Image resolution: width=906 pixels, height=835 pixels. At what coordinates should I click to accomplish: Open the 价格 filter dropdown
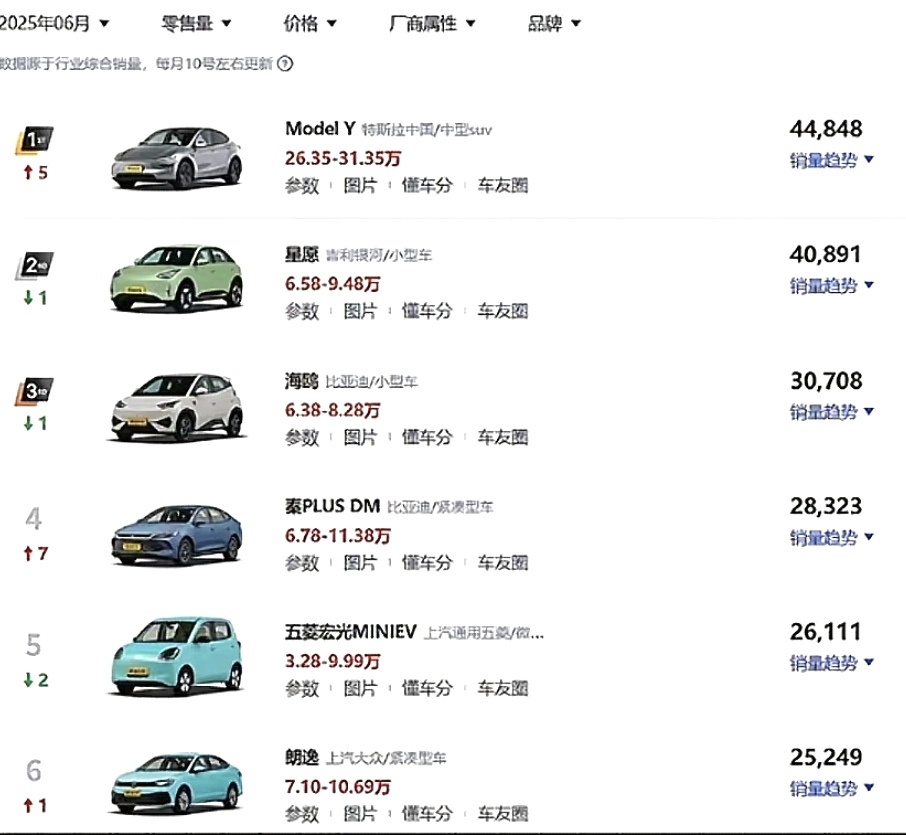pos(310,23)
